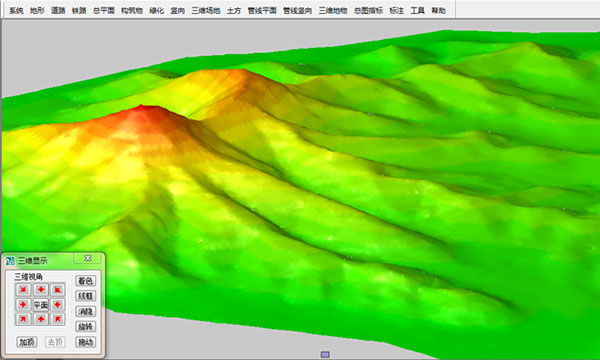The image size is (600, 360).
Task: Click the top-right diagonal view arrow
Action: 58,290
